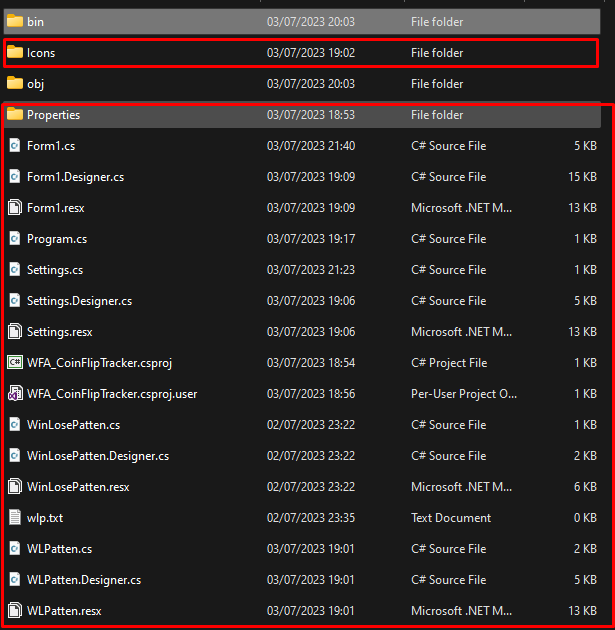
Task: Click the Form1.resx resource file icon
Action: coord(15,207)
